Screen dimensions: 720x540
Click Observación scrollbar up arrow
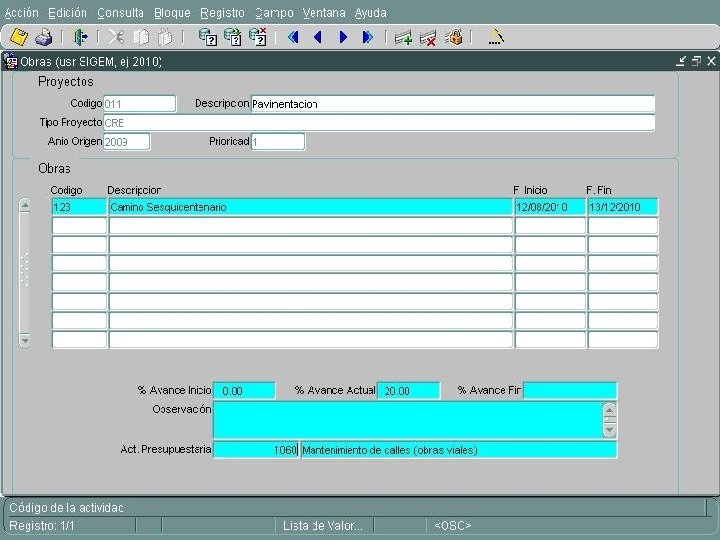pos(609,409)
